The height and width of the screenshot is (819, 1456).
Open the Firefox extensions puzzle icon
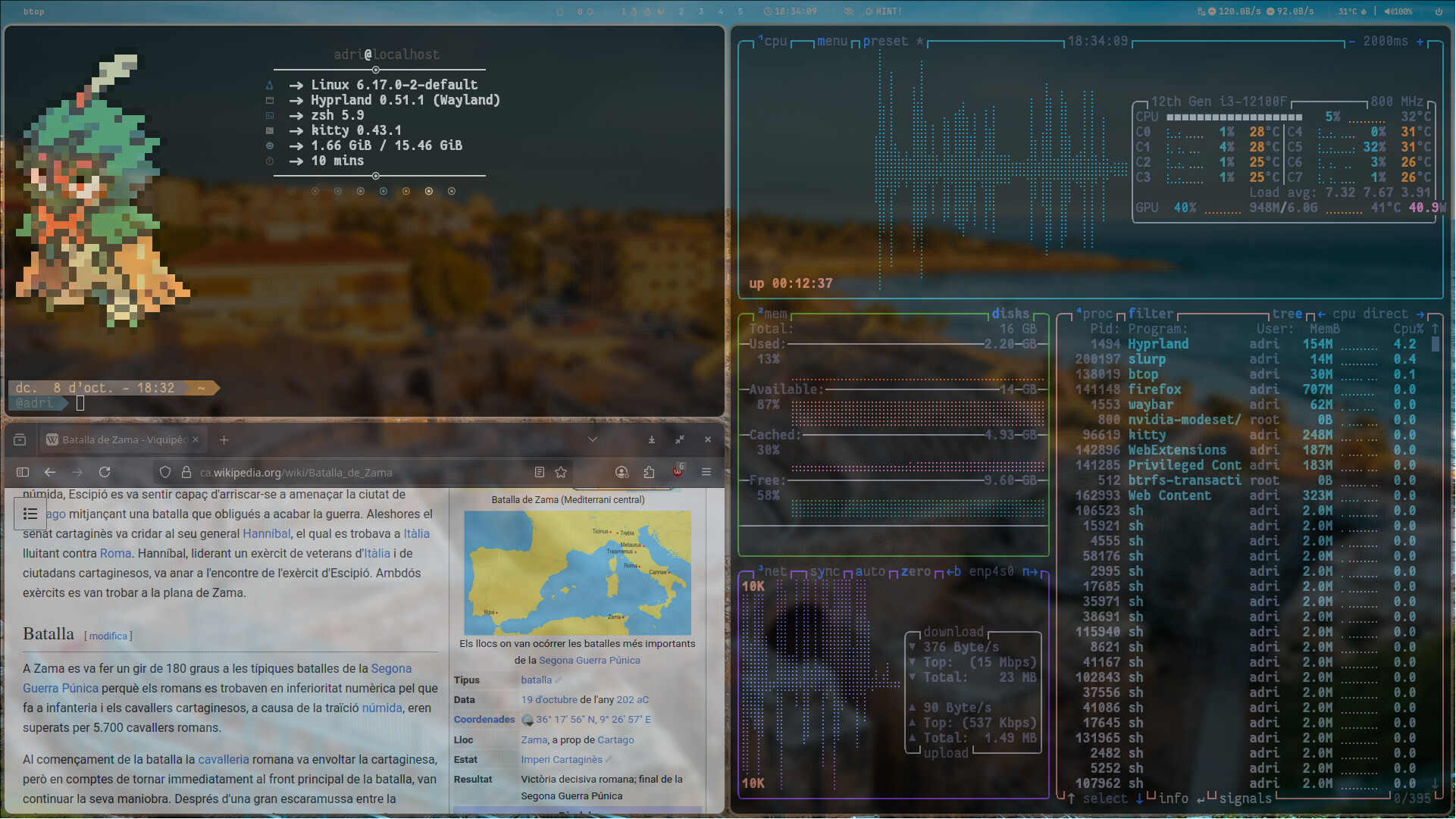pos(649,473)
